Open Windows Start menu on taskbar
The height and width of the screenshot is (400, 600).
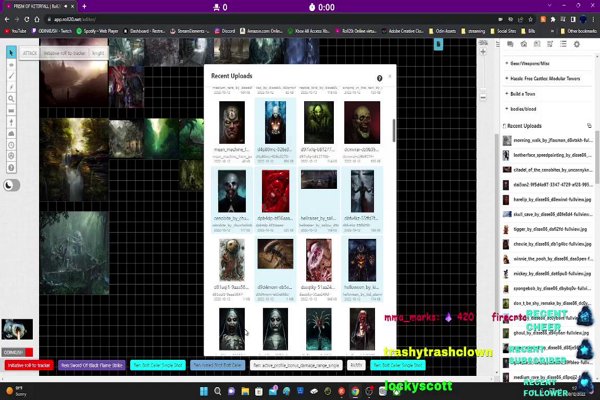click(204, 391)
